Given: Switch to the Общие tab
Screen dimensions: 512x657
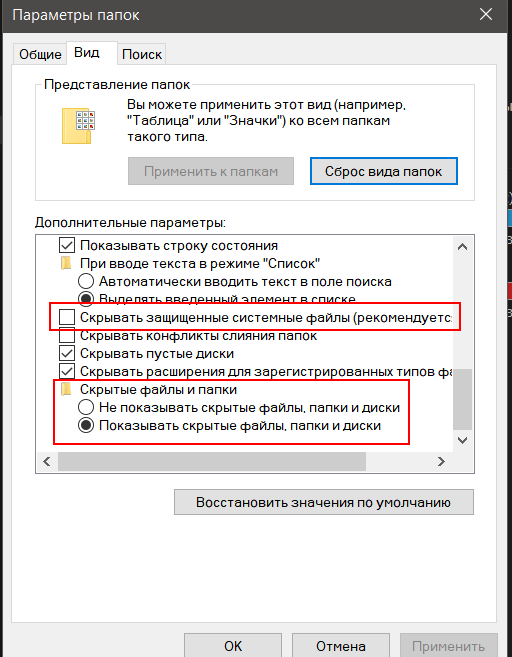Looking at the screenshot, I should point(40,54).
